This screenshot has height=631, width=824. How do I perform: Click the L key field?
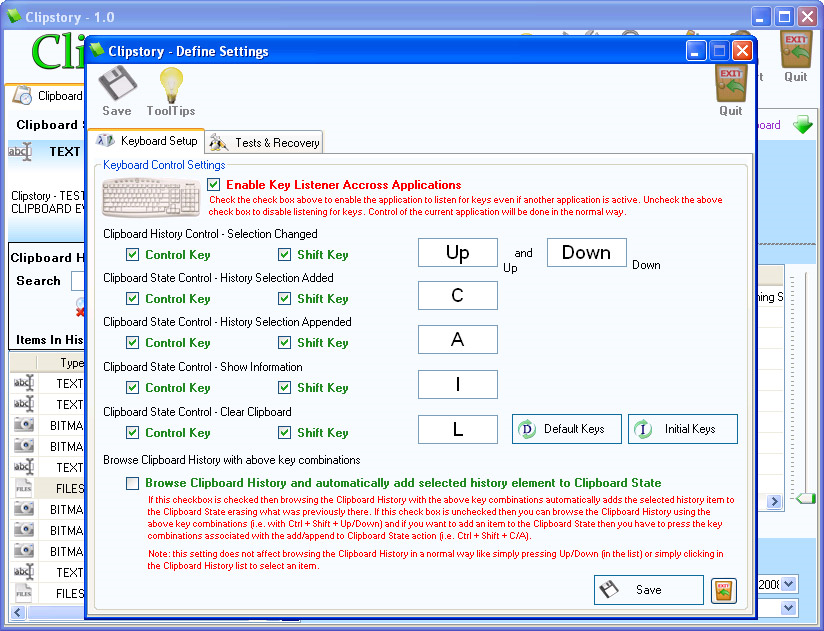tap(458, 429)
